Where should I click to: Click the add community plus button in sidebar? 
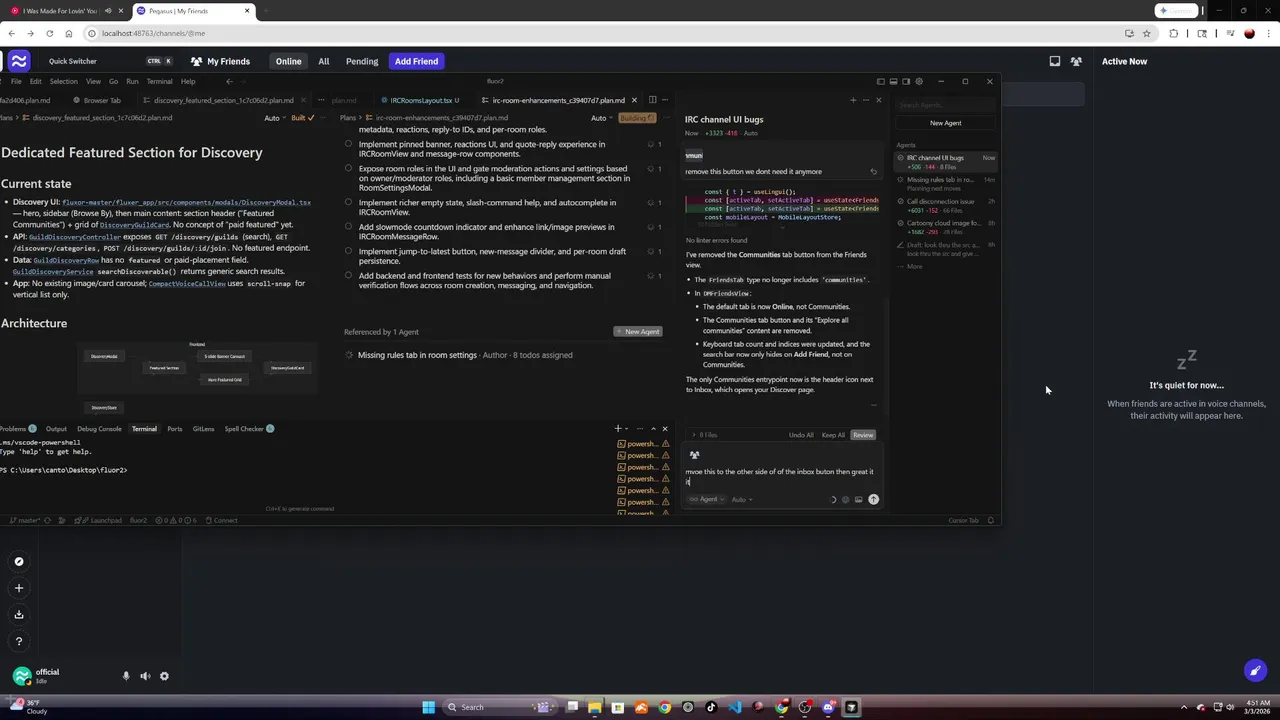(x=19, y=588)
